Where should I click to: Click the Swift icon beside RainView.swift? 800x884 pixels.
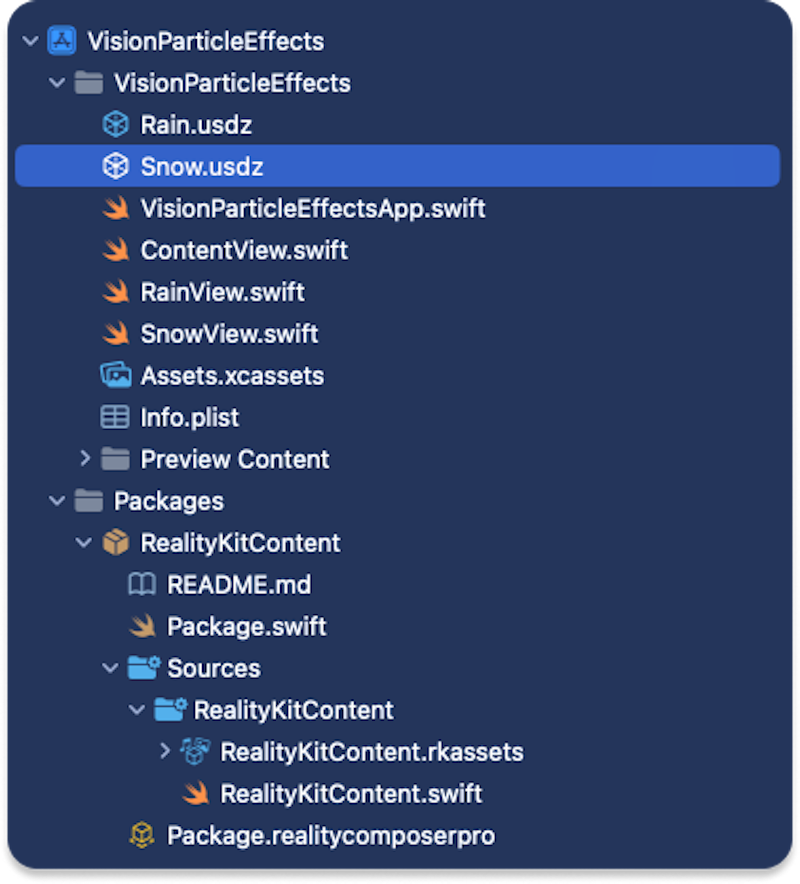tap(113, 292)
